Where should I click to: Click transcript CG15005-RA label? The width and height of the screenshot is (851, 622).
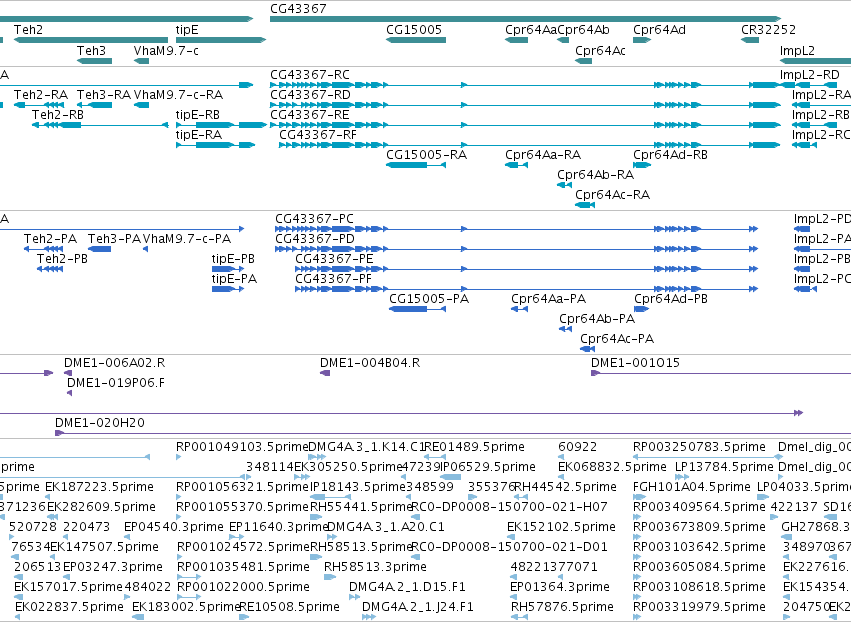[427, 155]
